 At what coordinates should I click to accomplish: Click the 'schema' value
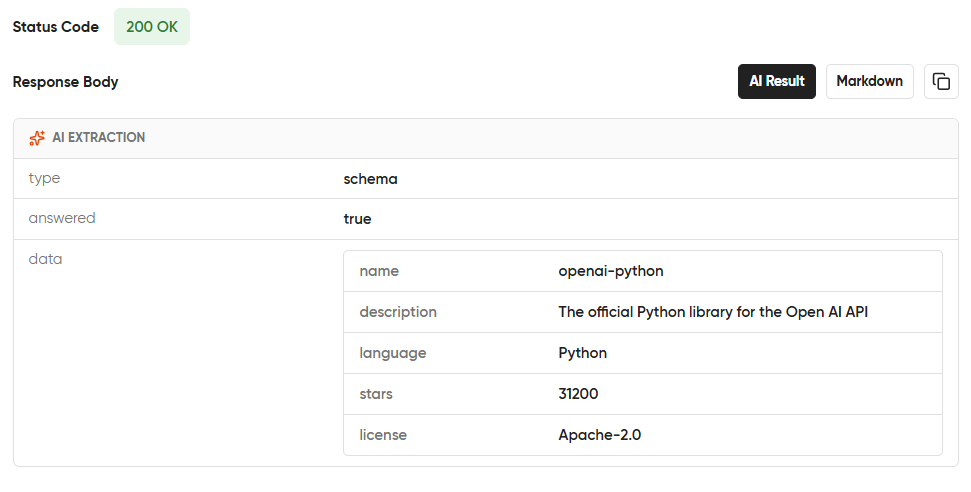370,179
